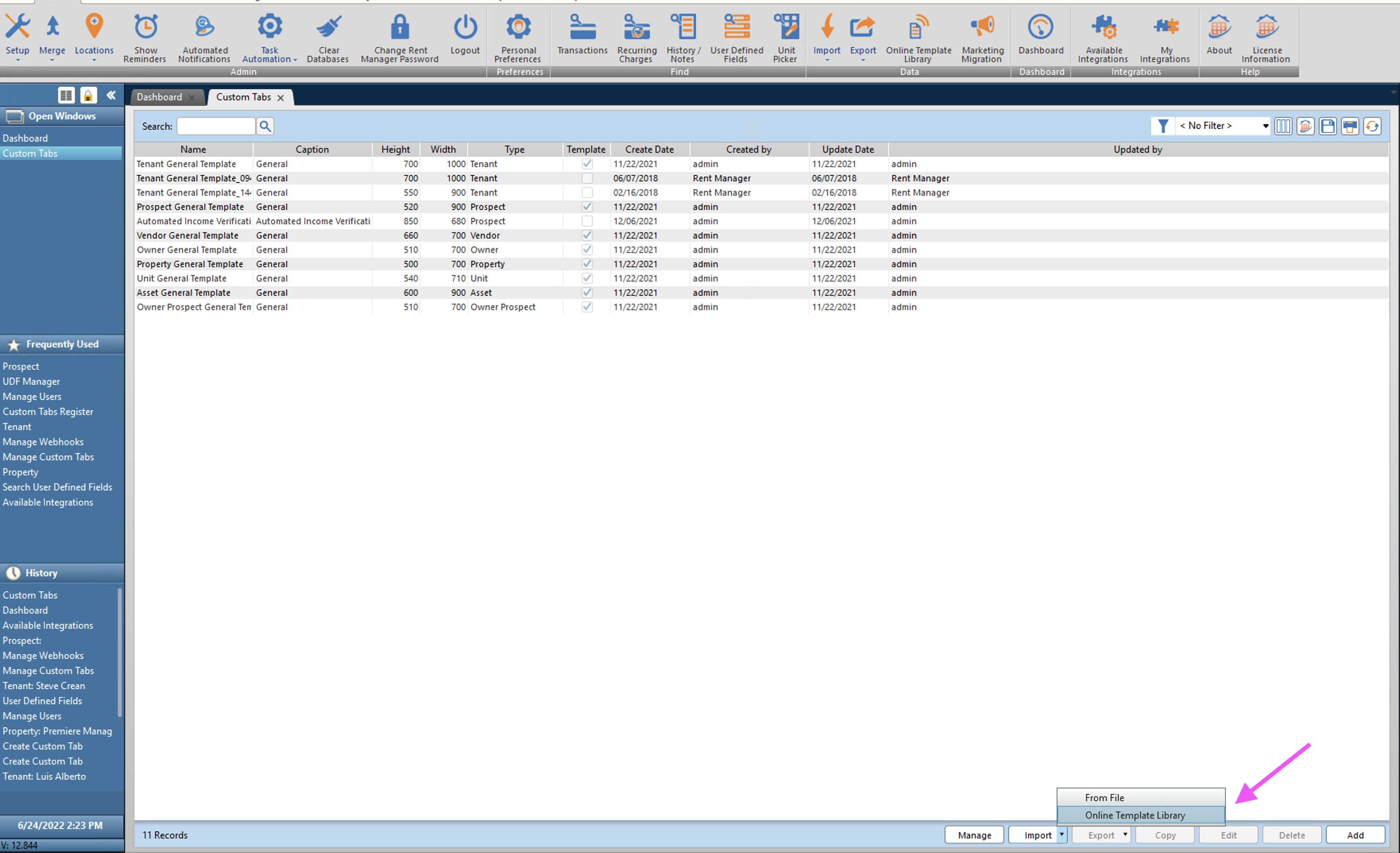This screenshot has height=853, width=1400.
Task: Toggle Template checkbox for Vendor General Template
Action: (x=587, y=235)
